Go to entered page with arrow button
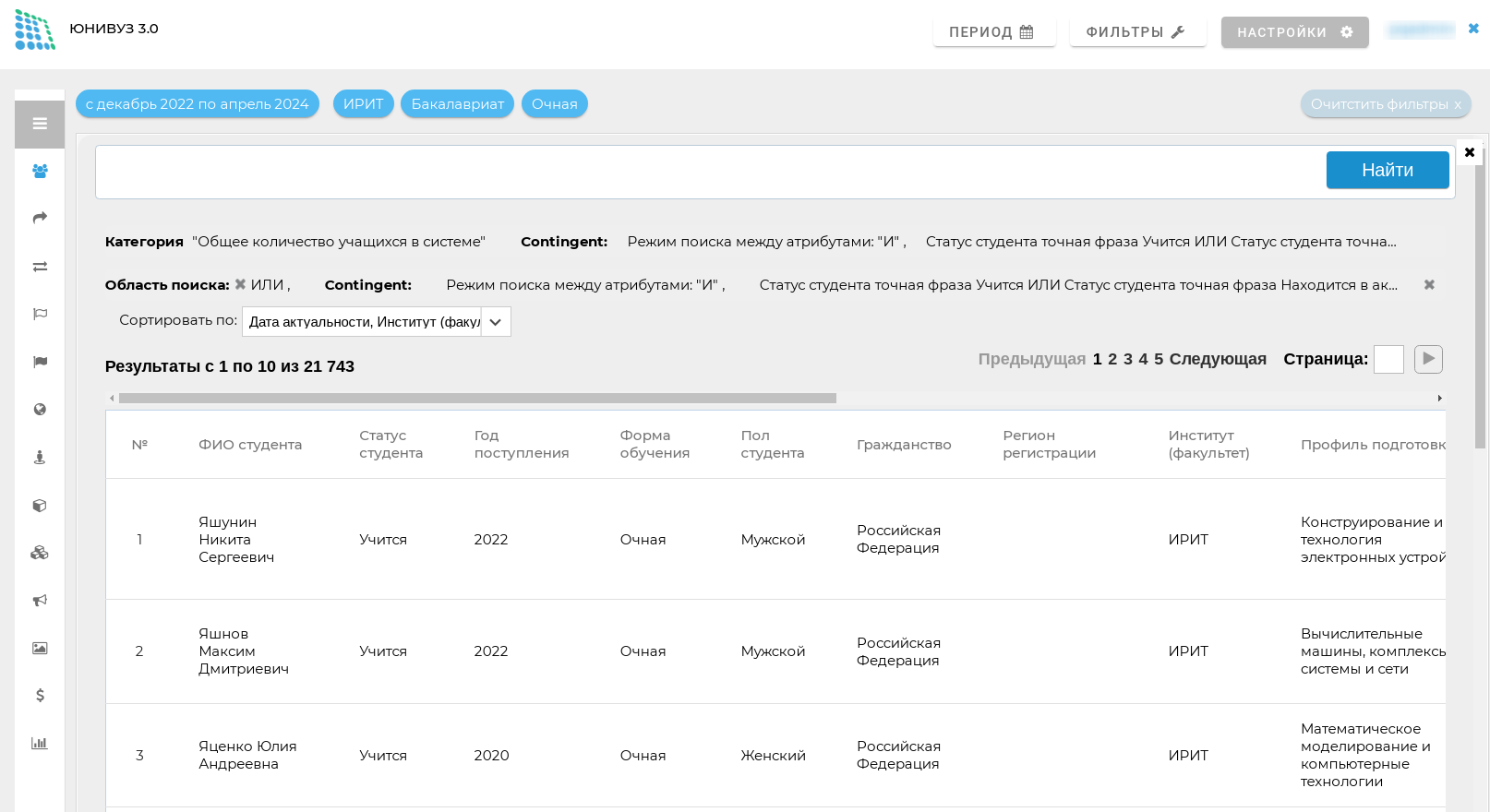Screen dimensions: 1490x812 [1428, 359]
